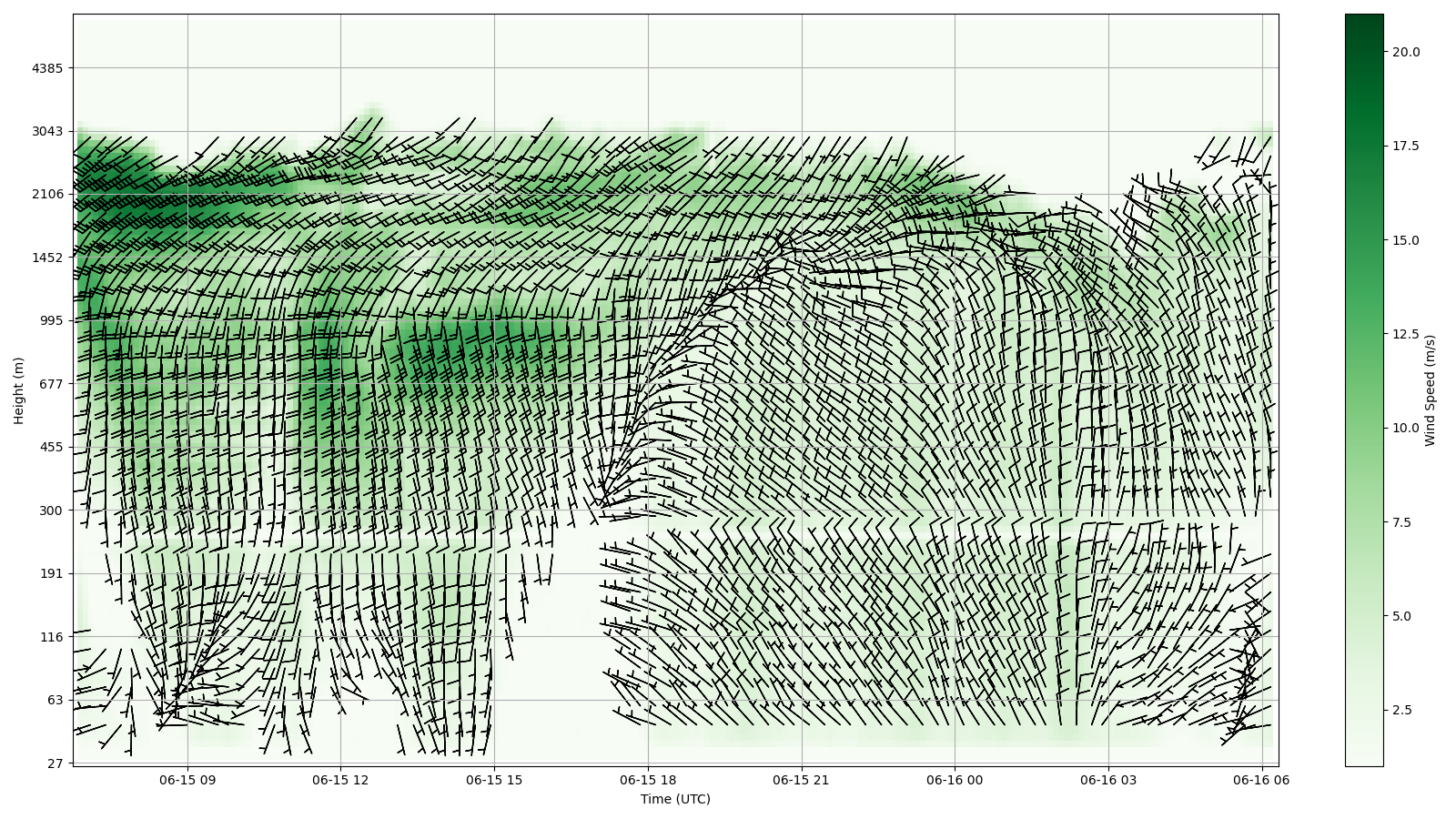Click the 06-15 18 time axis label
1456x819 pixels.
pos(648,780)
